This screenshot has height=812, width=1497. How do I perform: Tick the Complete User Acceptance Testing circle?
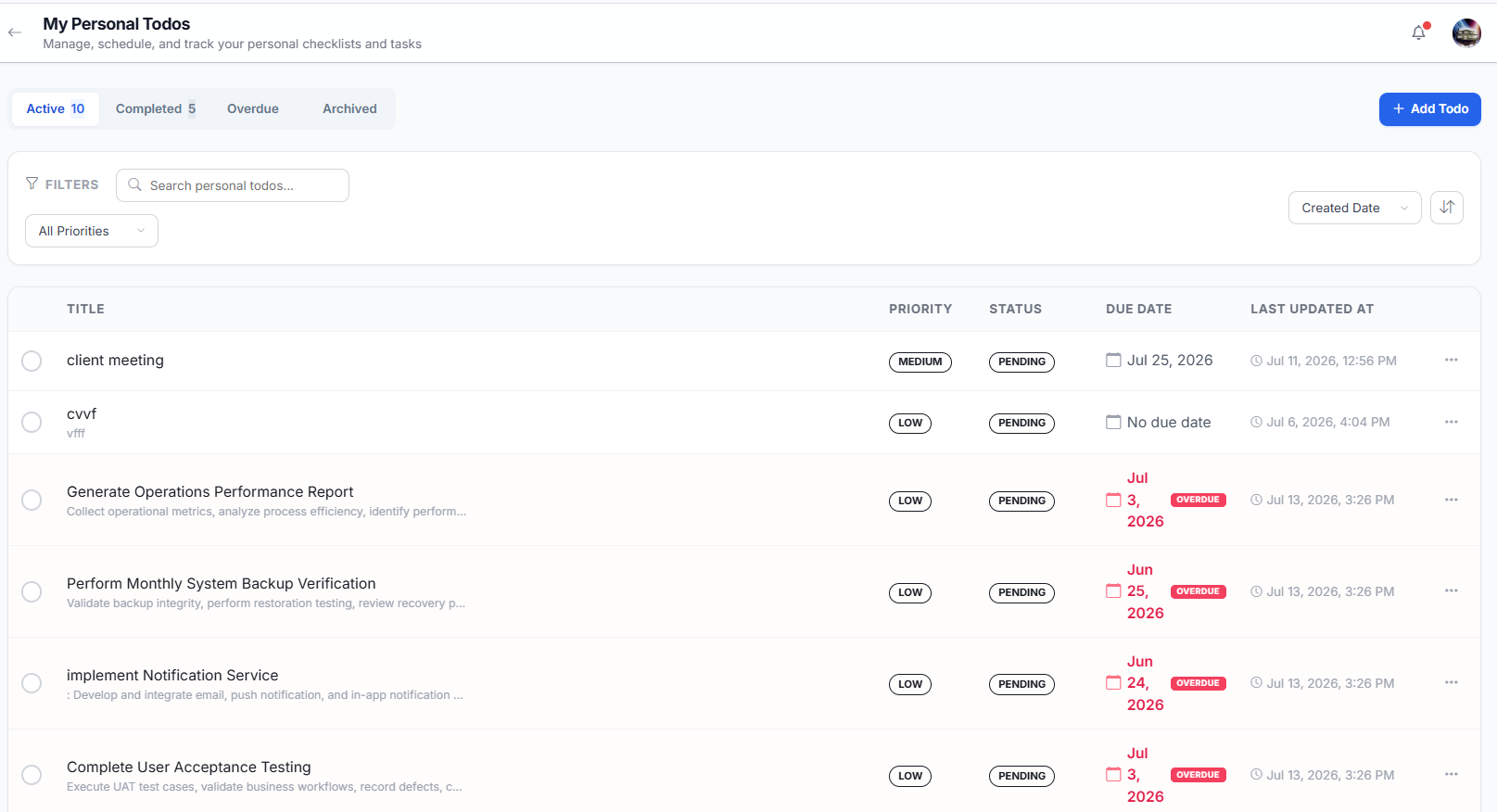pyautogui.click(x=32, y=775)
